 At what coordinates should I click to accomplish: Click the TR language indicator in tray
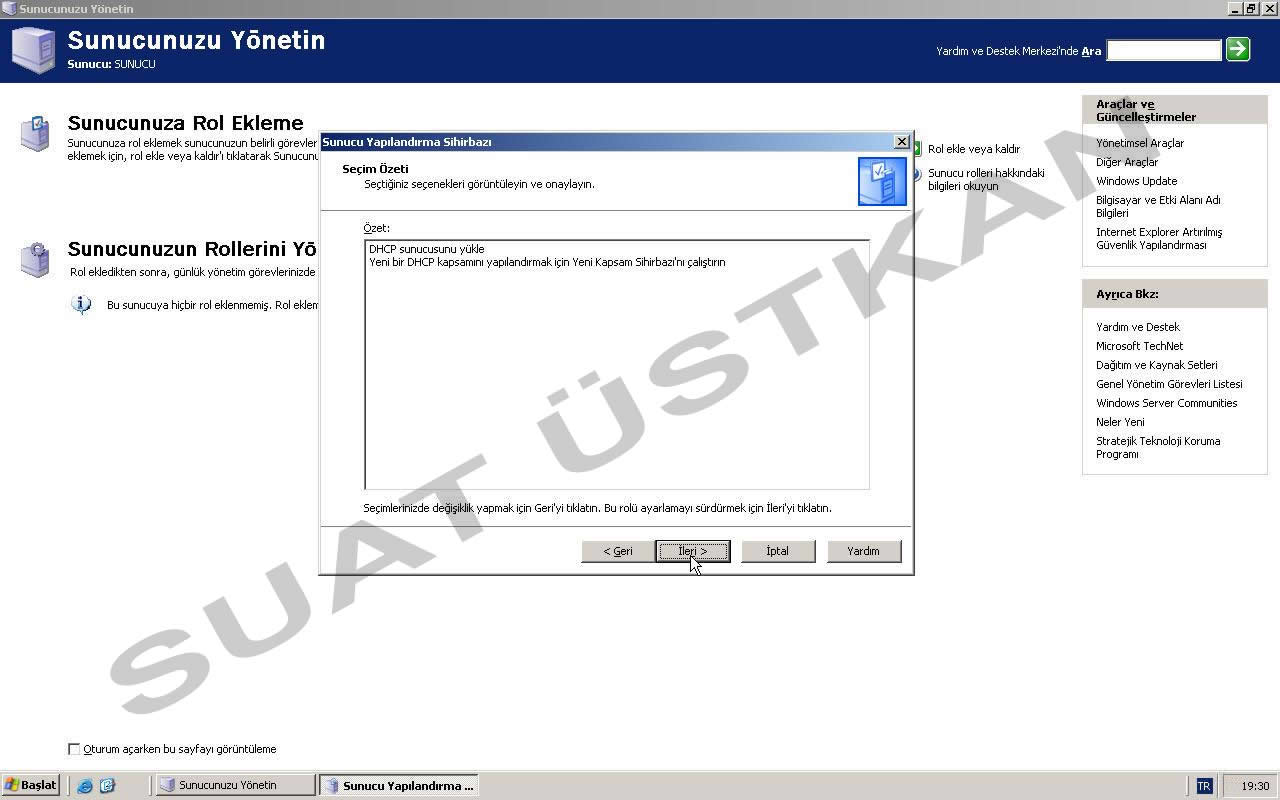[x=1204, y=786]
